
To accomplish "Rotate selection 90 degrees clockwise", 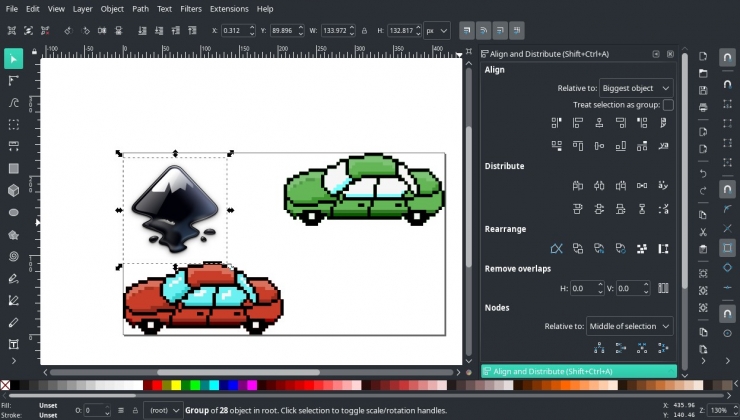I will (85, 31).
